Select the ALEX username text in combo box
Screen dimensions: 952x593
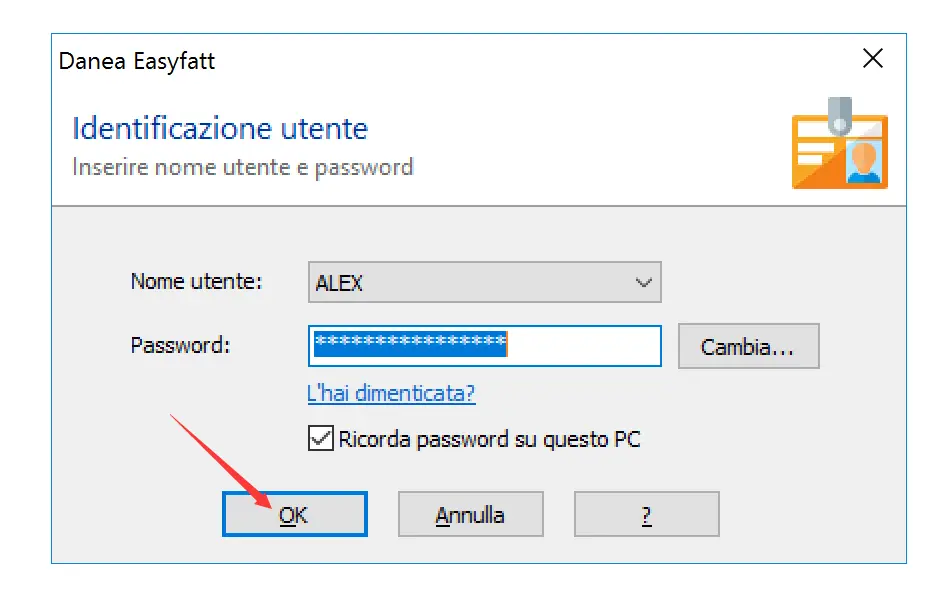tap(340, 284)
